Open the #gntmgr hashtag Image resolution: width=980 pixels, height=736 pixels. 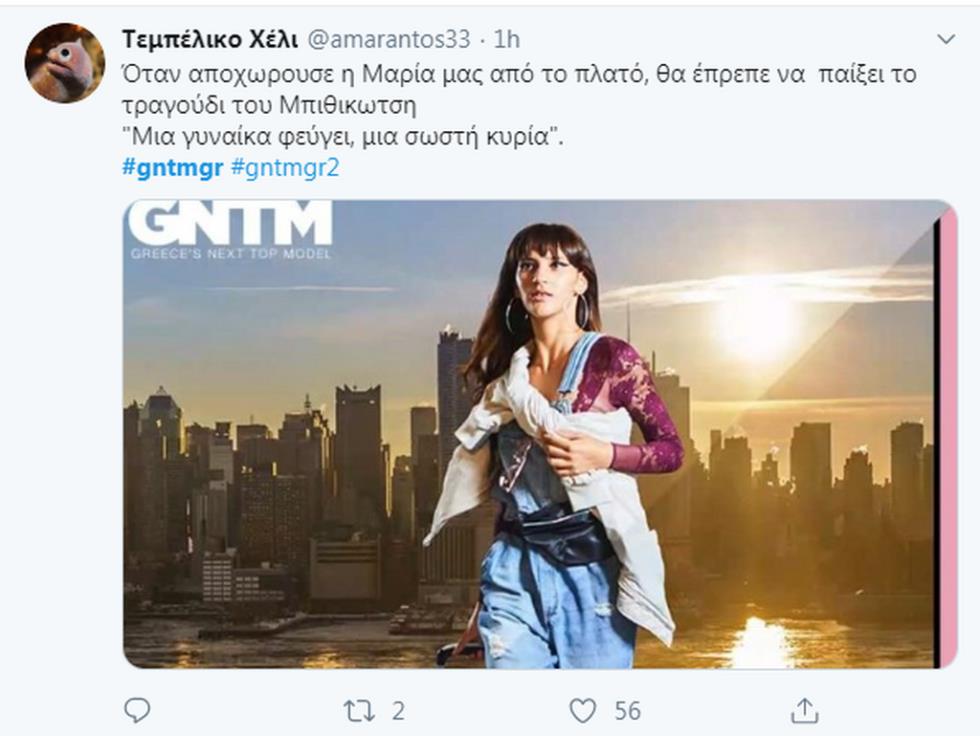pos(172,167)
